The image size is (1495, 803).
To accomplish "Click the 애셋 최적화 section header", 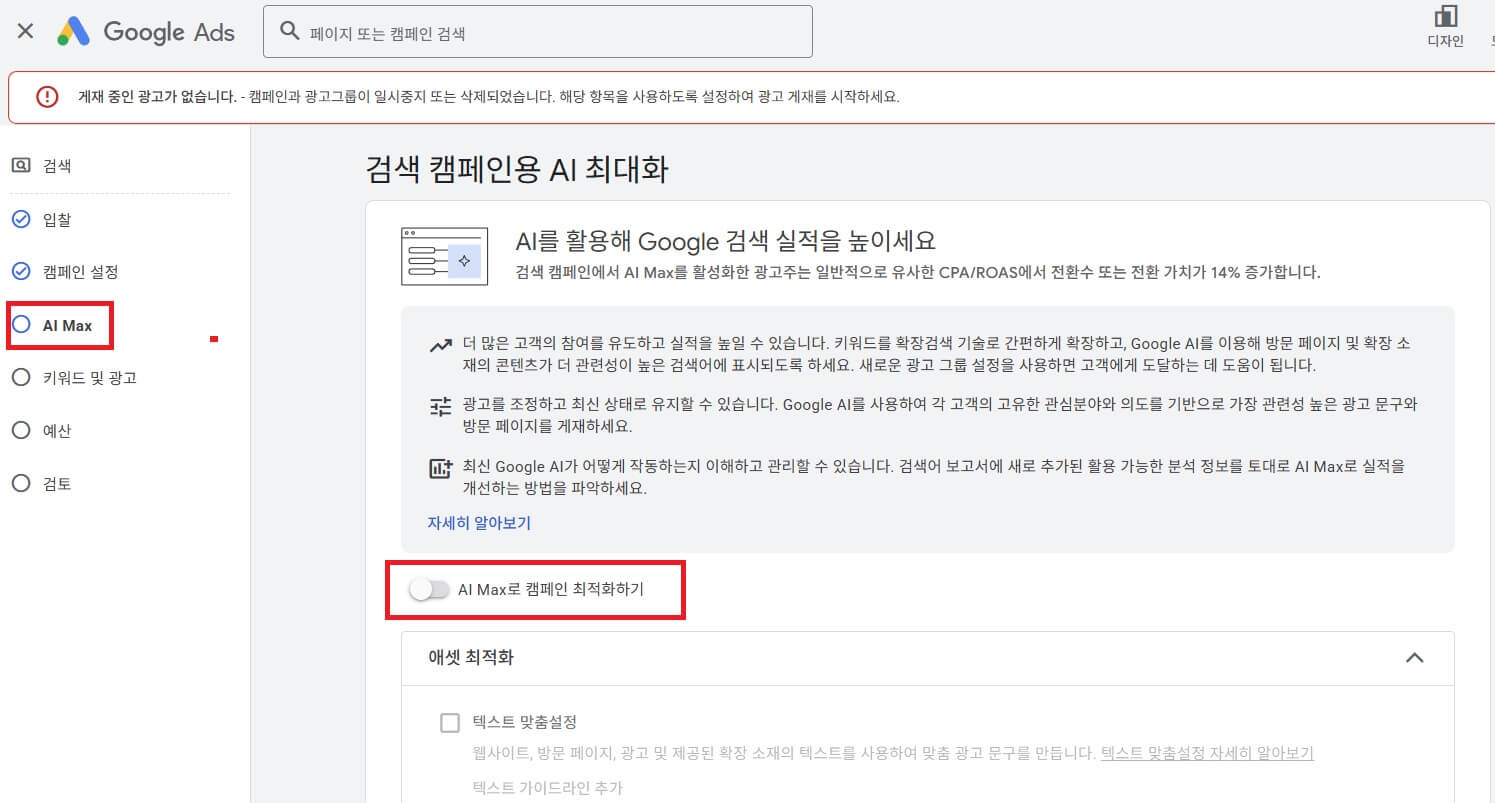I will point(927,658).
